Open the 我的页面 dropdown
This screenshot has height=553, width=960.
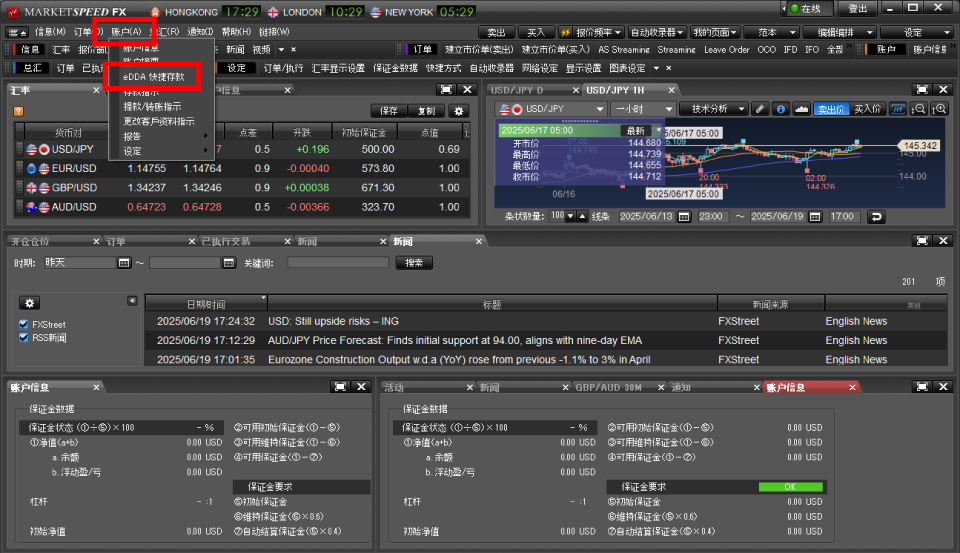point(714,32)
